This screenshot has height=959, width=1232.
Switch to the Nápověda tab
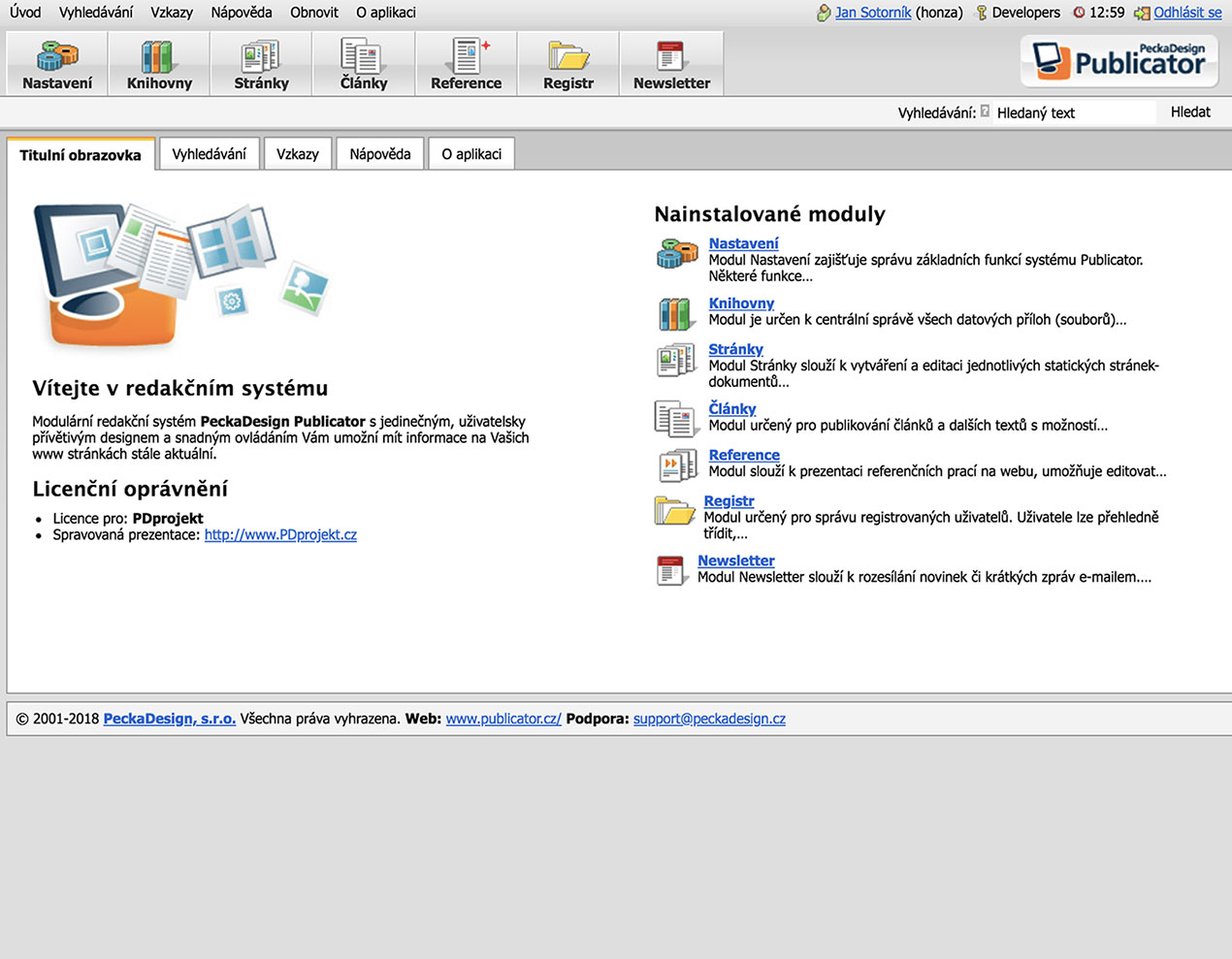[x=380, y=153]
